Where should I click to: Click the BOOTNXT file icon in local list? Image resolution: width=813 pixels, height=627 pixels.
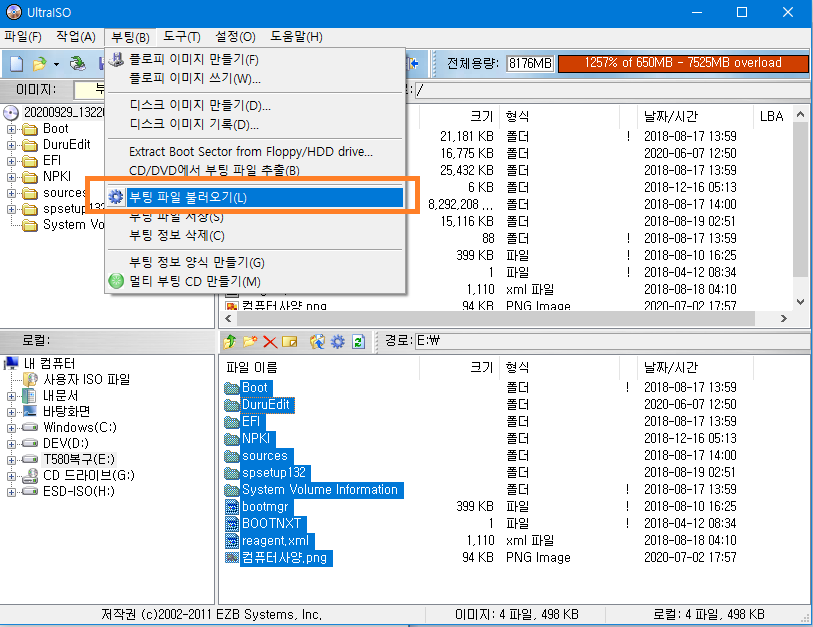pos(232,524)
